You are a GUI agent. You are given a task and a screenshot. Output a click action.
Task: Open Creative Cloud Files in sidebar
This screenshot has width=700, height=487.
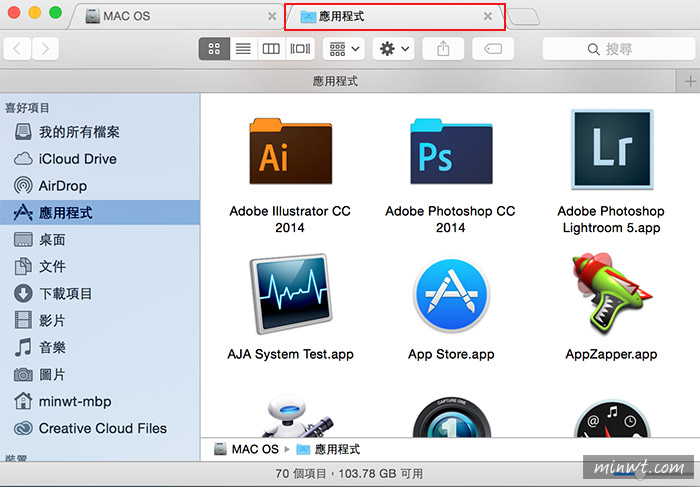[100, 428]
